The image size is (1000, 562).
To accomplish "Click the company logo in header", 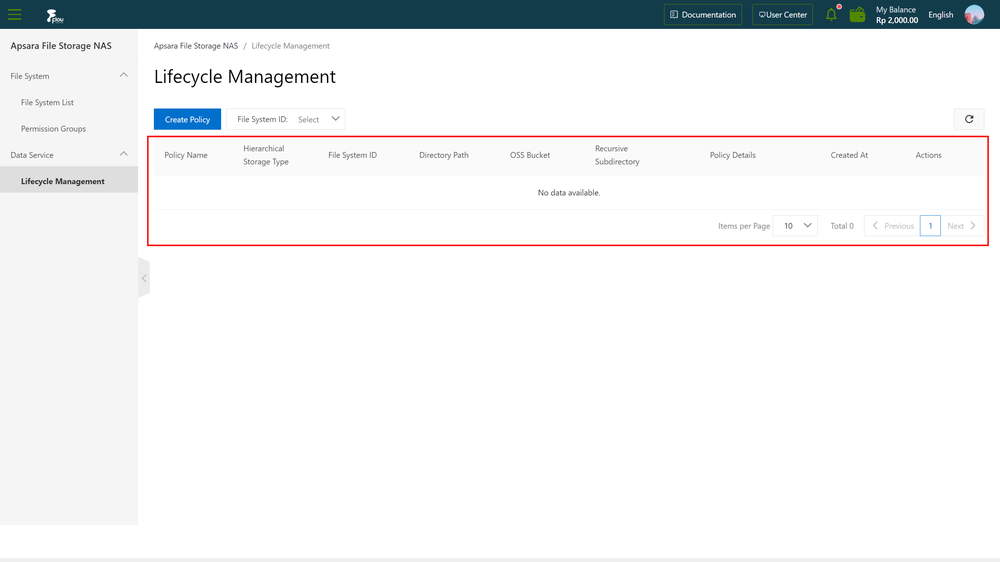I will (x=55, y=16).
